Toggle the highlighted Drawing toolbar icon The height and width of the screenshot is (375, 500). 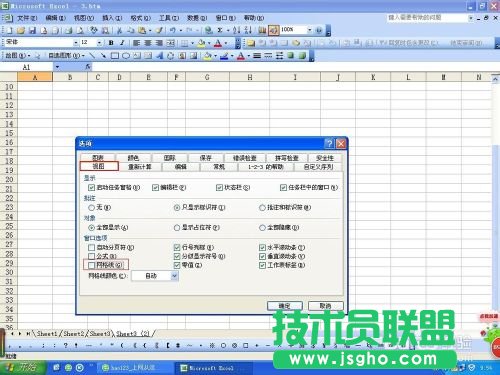(x=274, y=30)
